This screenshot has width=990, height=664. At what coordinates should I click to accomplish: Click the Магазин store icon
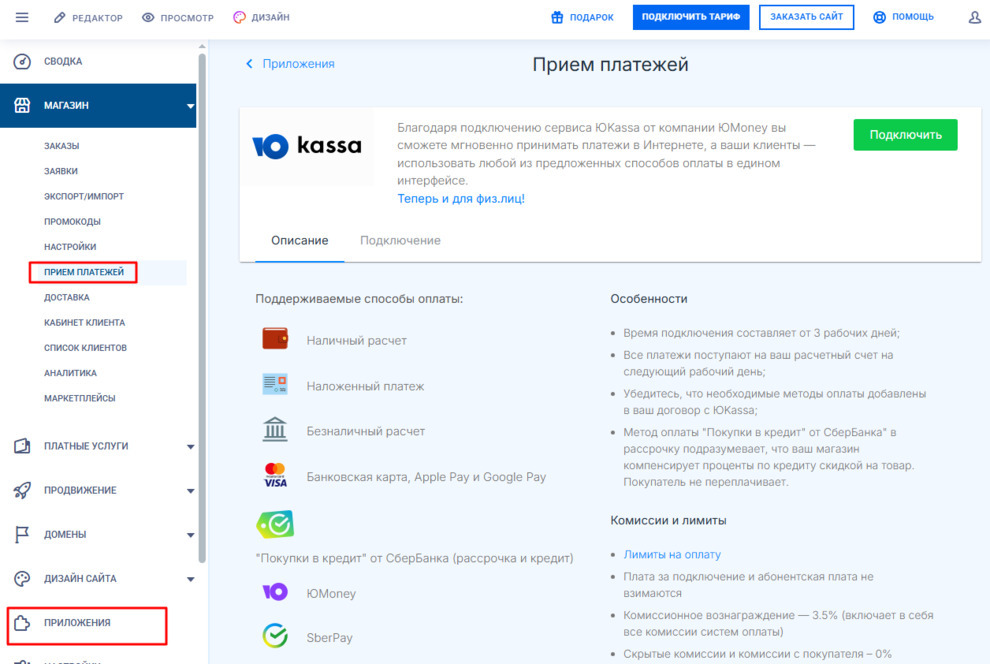pos(22,105)
